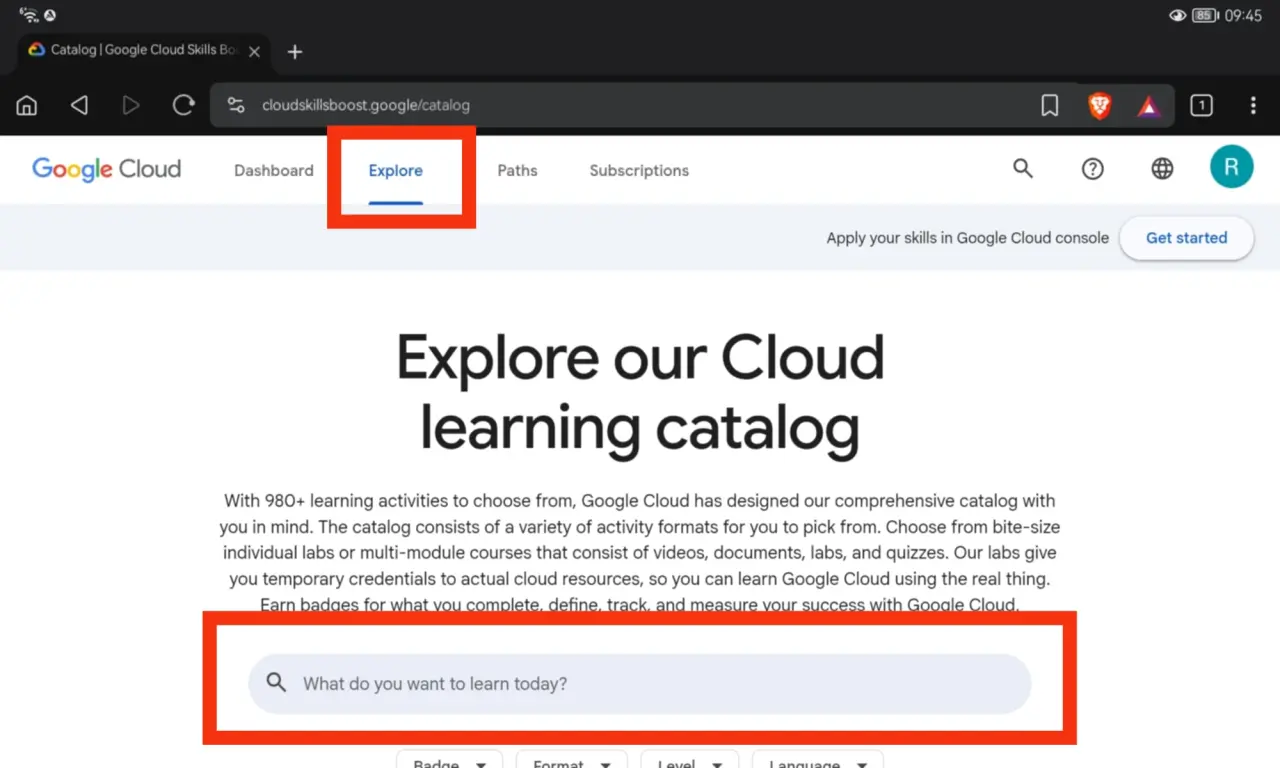
Task: Open a new browser tab with plus
Action: point(295,52)
